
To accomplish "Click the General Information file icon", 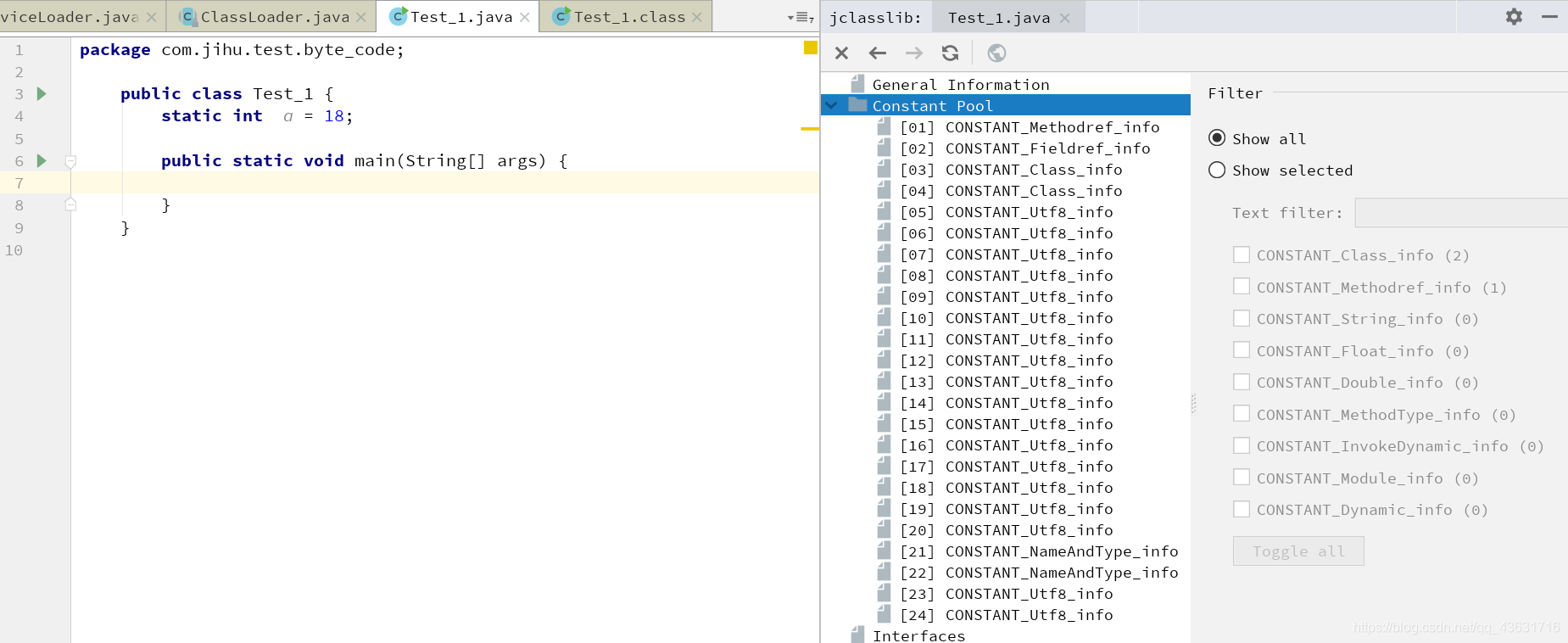I will point(857,84).
